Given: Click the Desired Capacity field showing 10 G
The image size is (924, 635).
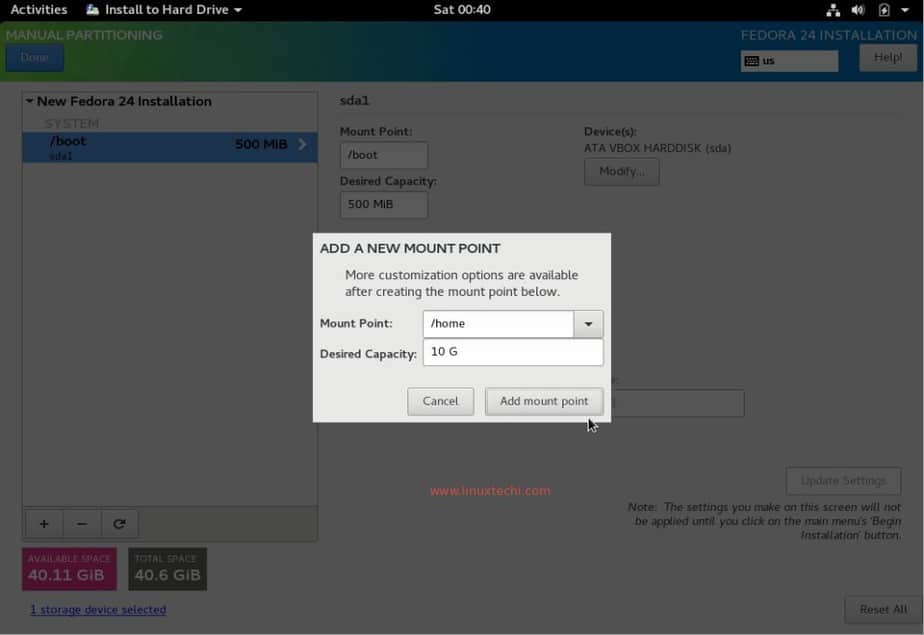Looking at the screenshot, I should click(x=513, y=352).
